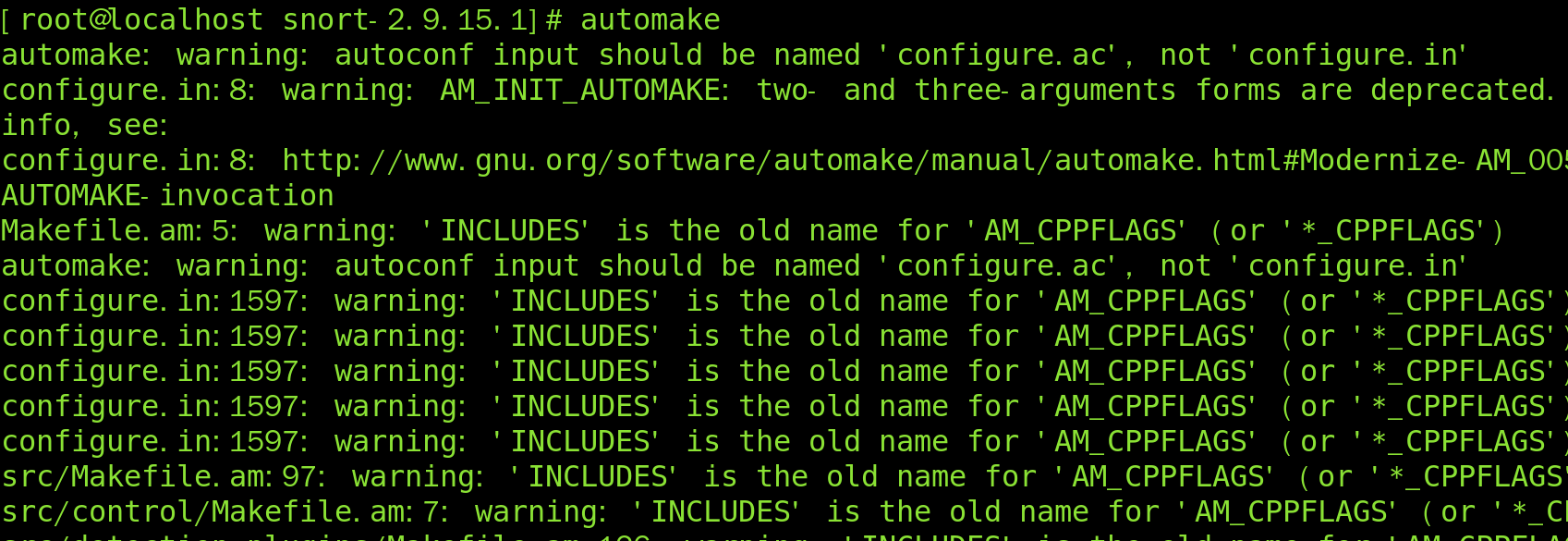This screenshot has height=541, width=1568.
Task: Click the typed 'automake' command after the prompt
Action: point(650,19)
